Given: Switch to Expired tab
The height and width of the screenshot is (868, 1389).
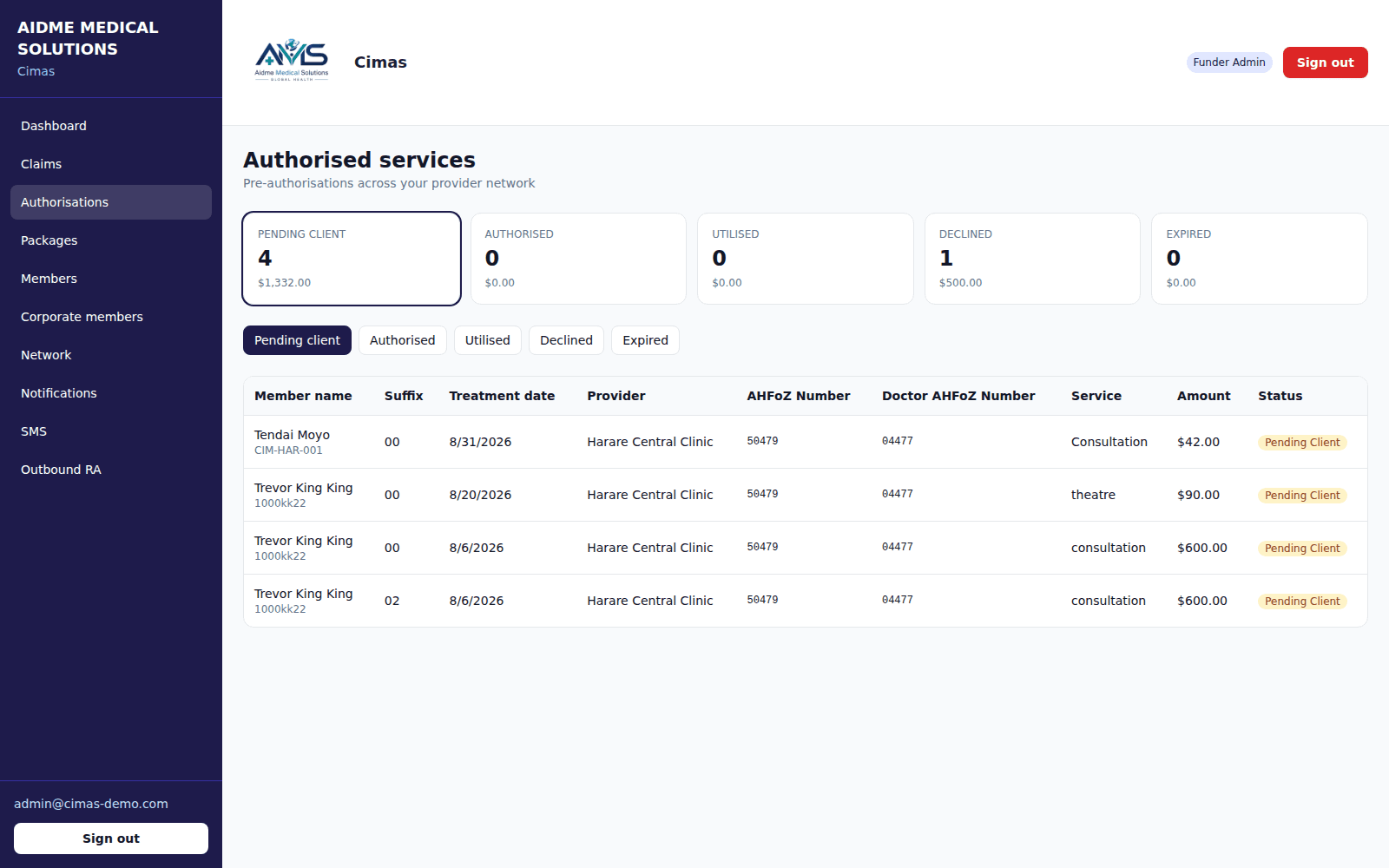Looking at the screenshot, I should [645, 340].
